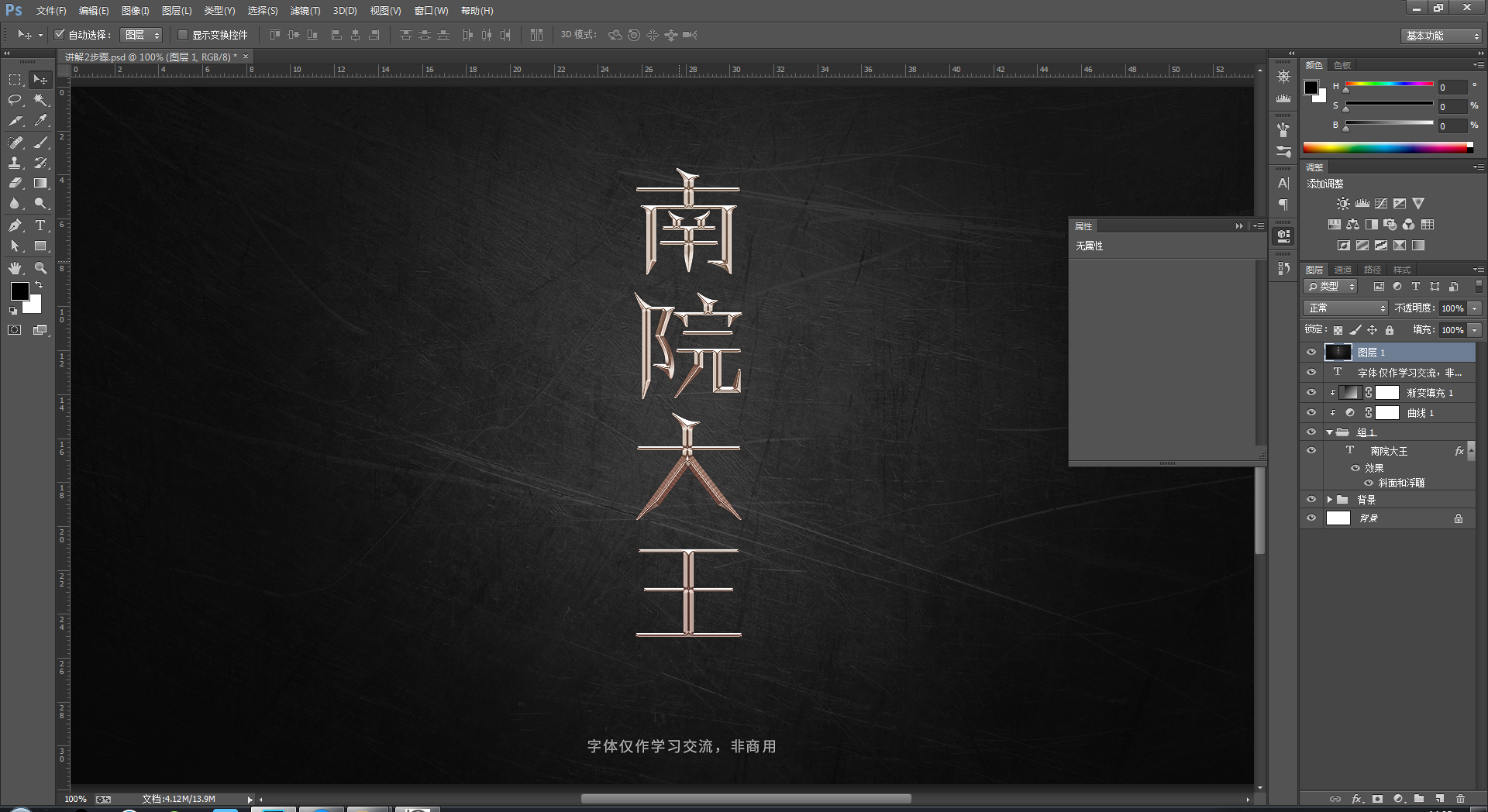Screen dimensions: 1488x812
Task: Collapse effects list on 南院大王 layer
Action: click(1472, 451)
